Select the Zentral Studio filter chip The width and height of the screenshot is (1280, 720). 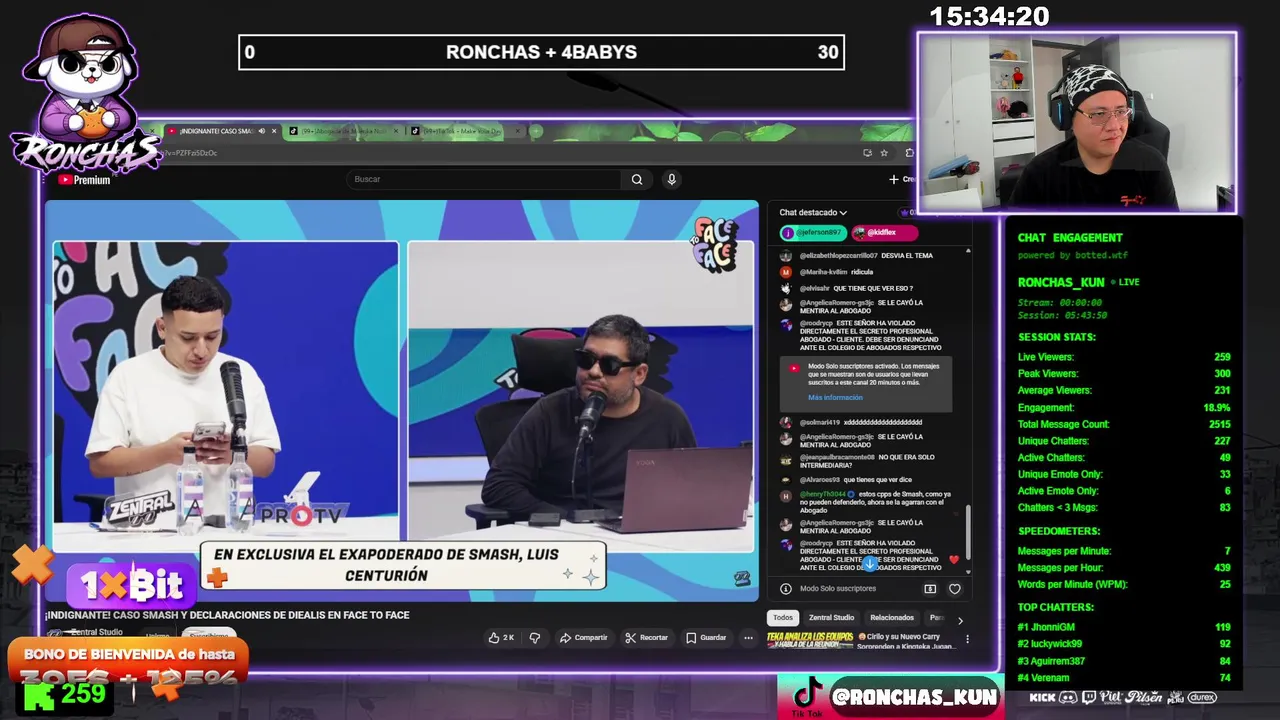point(831,618)
